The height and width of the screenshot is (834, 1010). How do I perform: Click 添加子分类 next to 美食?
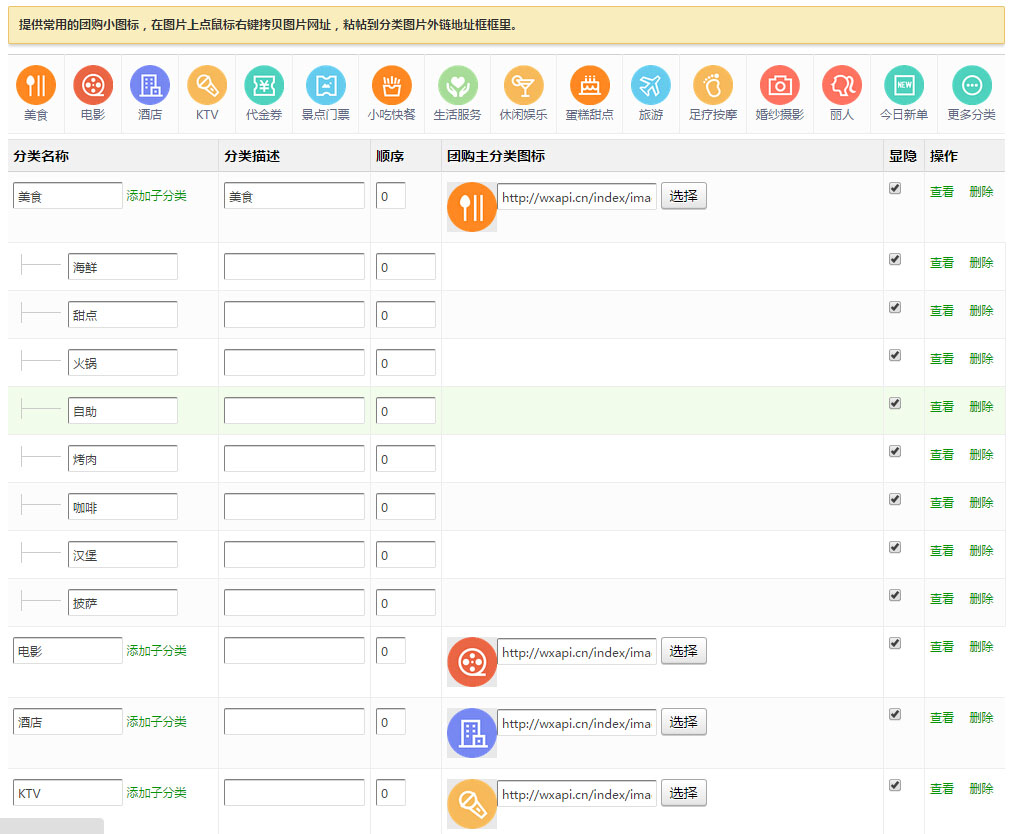click(x=156, y=196)
